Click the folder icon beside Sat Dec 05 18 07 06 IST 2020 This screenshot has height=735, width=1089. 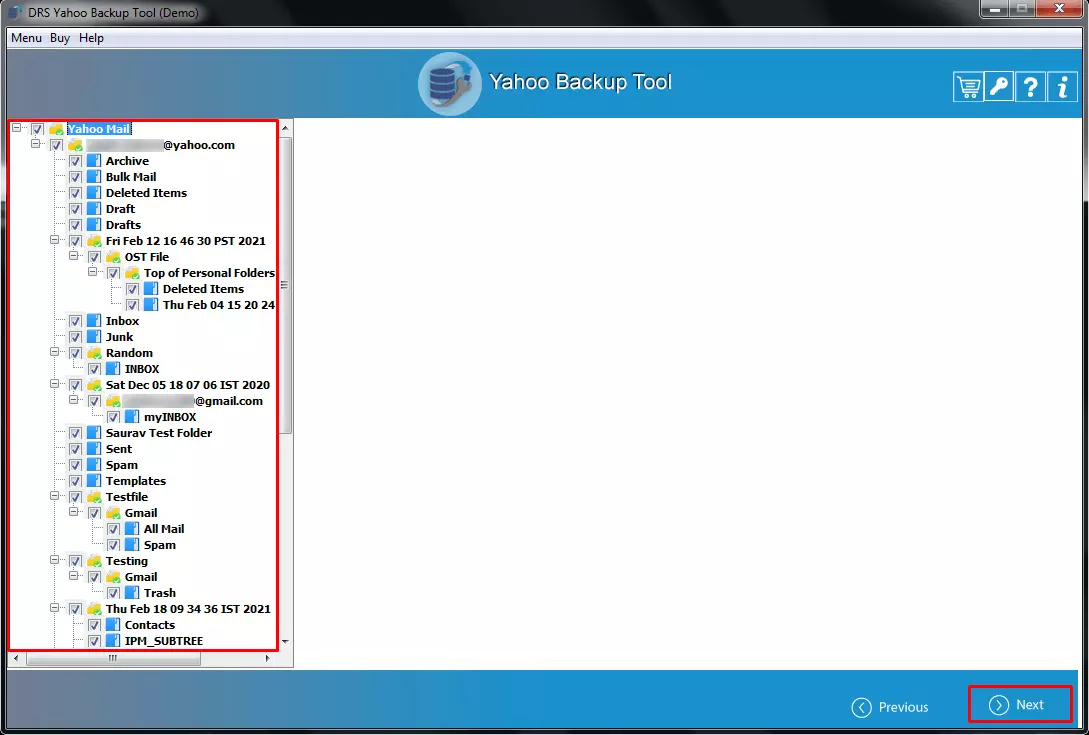click(94, 385)
